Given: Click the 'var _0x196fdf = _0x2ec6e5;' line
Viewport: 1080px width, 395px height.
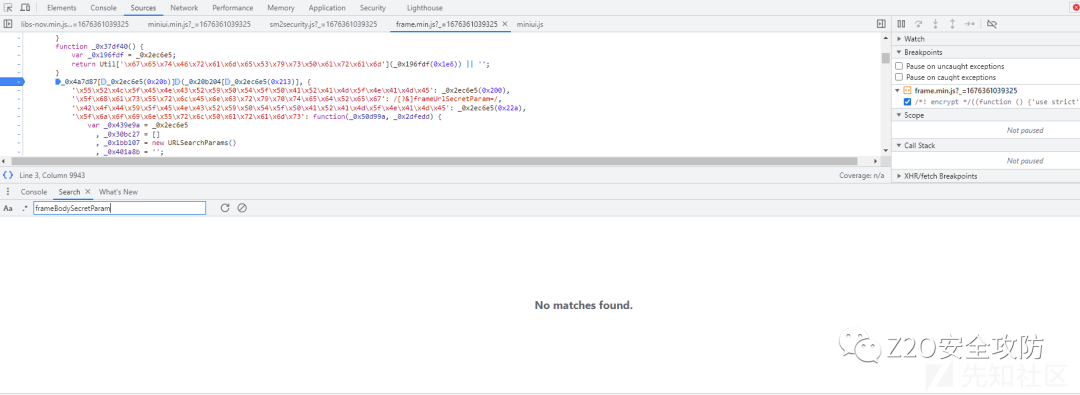Looking at the screenshot, I should (x=124, y=54).
